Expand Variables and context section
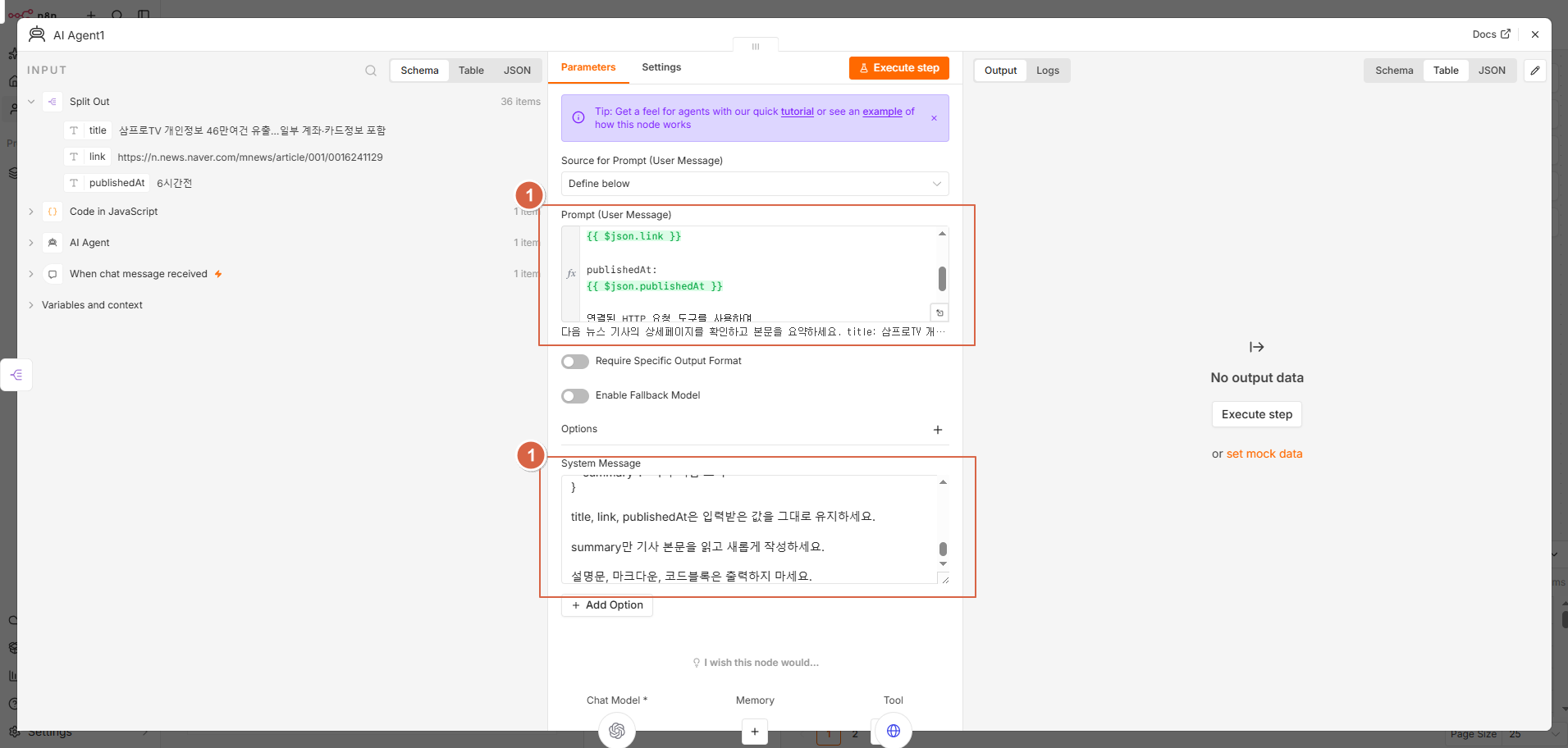1568x748 pixels. [x=31, y=305]
